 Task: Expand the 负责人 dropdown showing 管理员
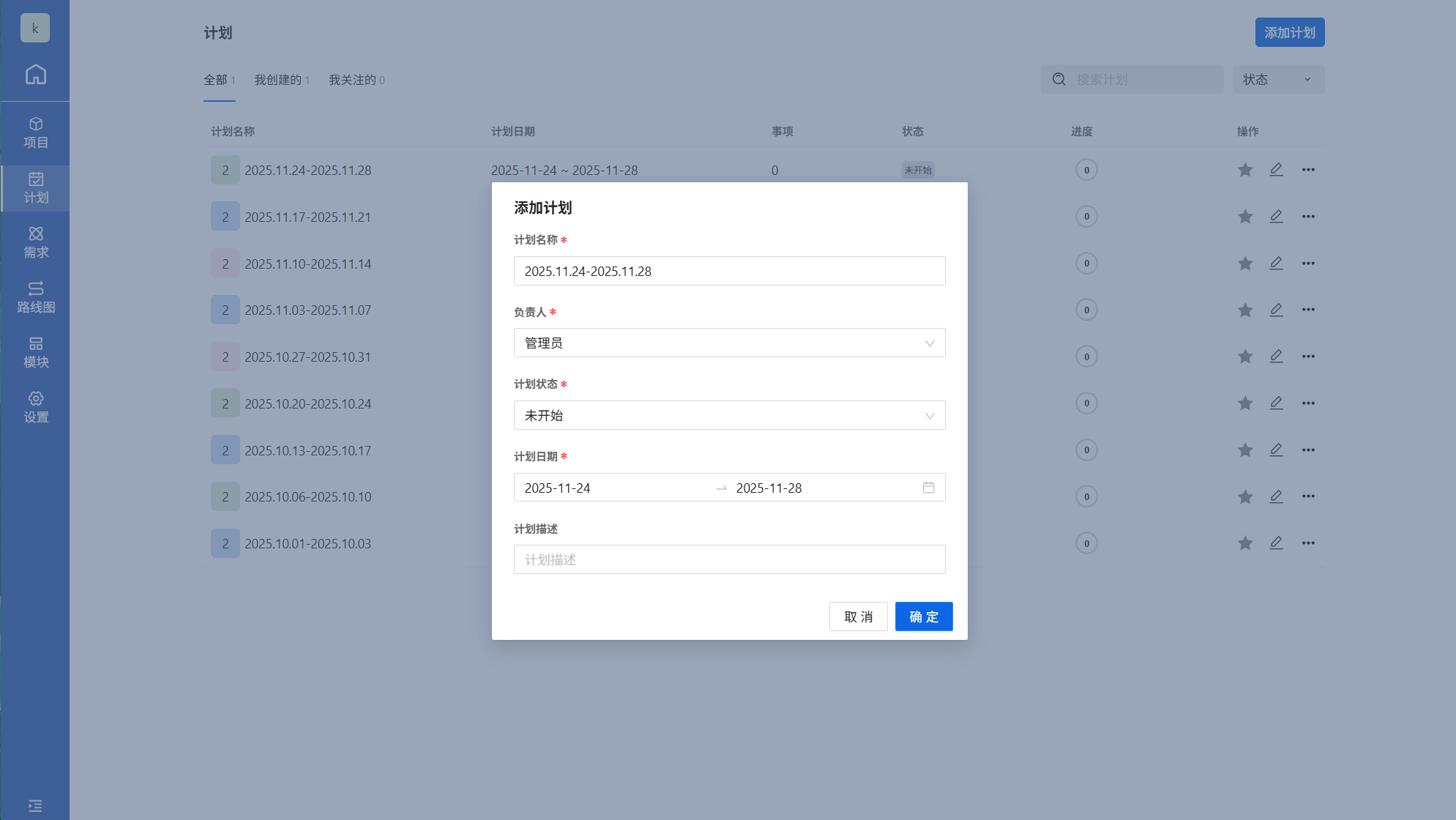click(729, 343)
